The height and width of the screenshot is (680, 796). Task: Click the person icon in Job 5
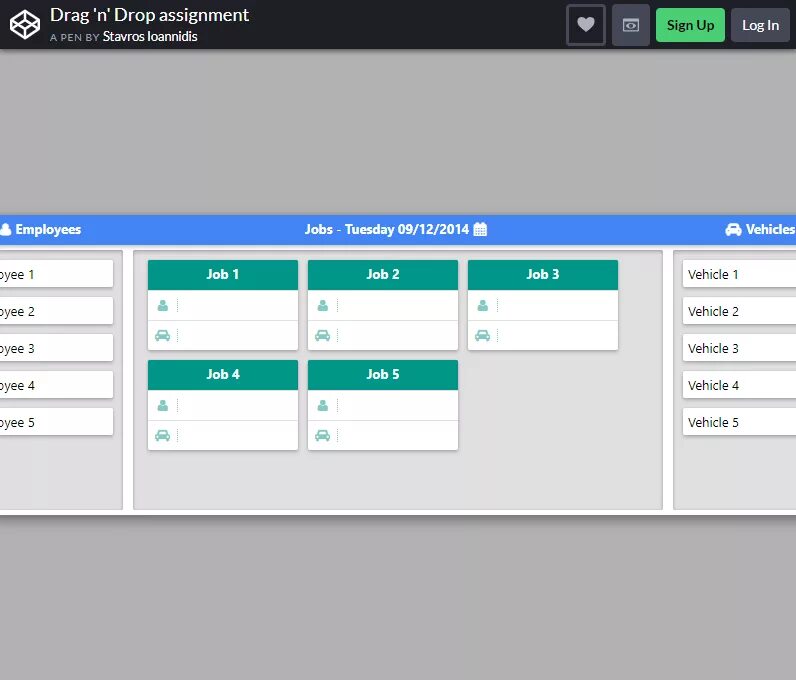(322, 405)
